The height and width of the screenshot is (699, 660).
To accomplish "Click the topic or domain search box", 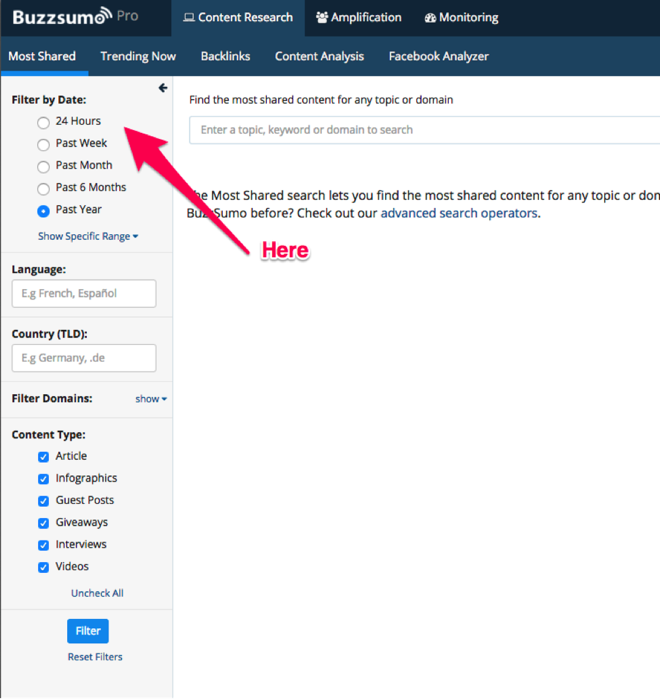I will click(x=424, y=130).
